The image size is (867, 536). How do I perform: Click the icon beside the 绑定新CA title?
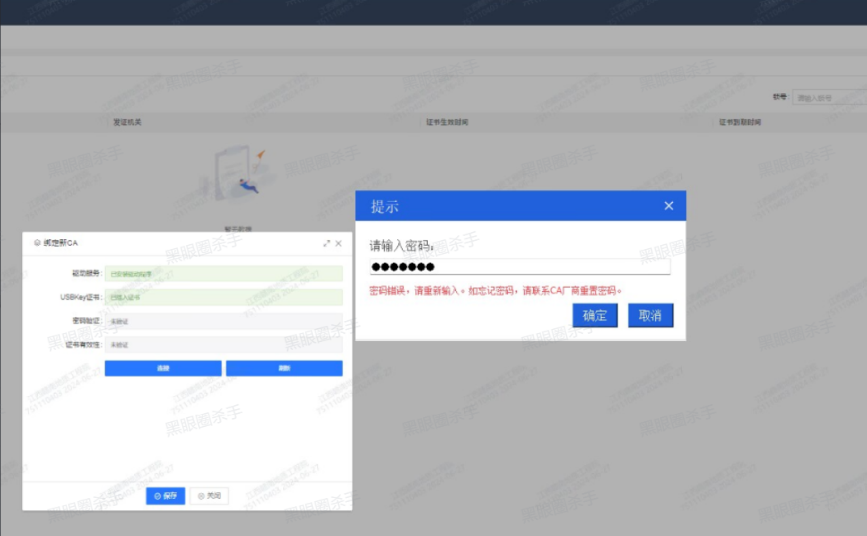pyautogui.click(x=37, y=243)
